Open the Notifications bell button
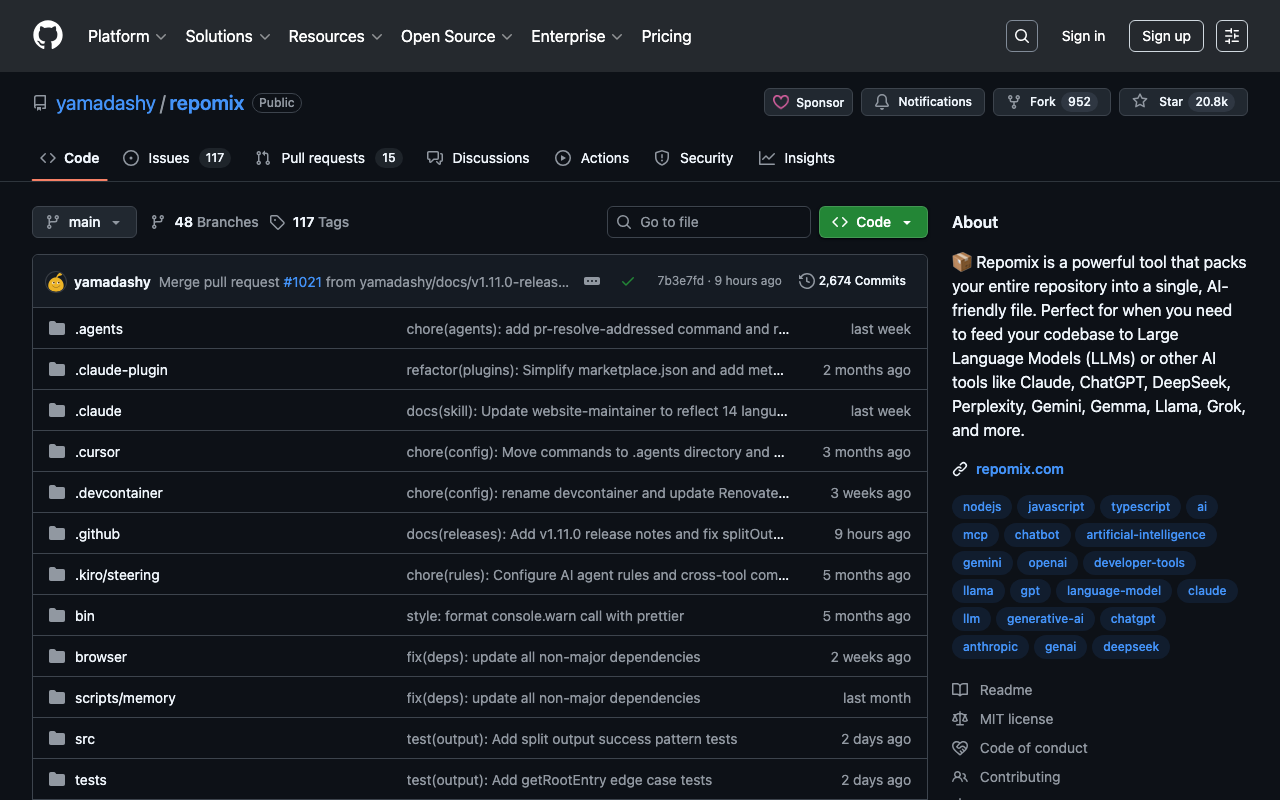Image resolution: width=1280 pixels, height=800 pixels. point(922,102)
